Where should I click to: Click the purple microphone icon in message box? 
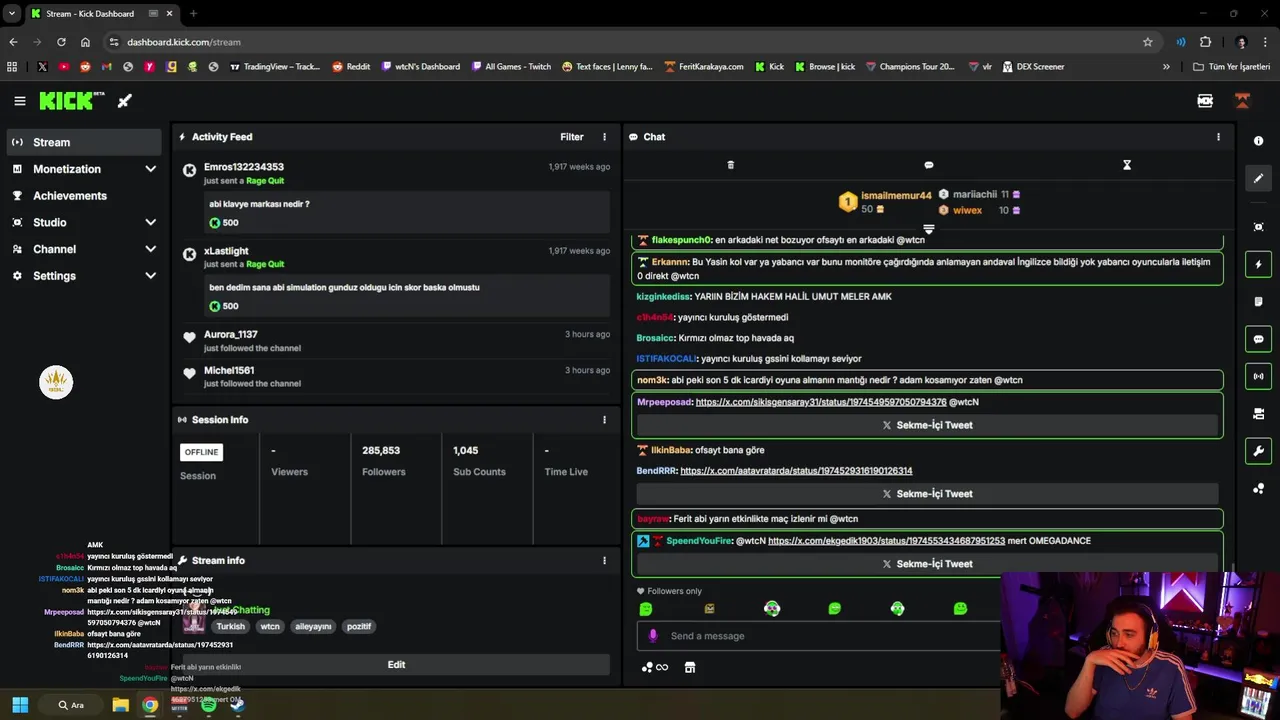tap(653, 636)
